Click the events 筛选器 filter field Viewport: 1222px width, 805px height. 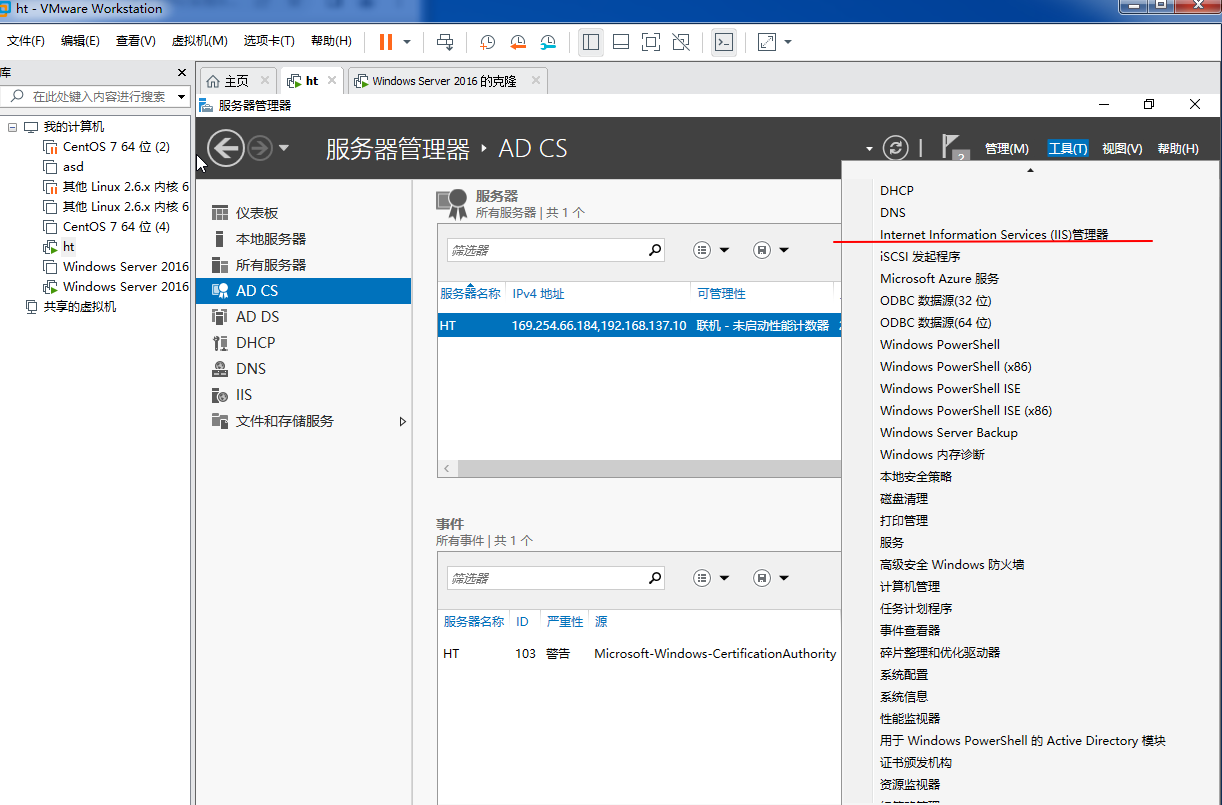click(x=546, y=578)
